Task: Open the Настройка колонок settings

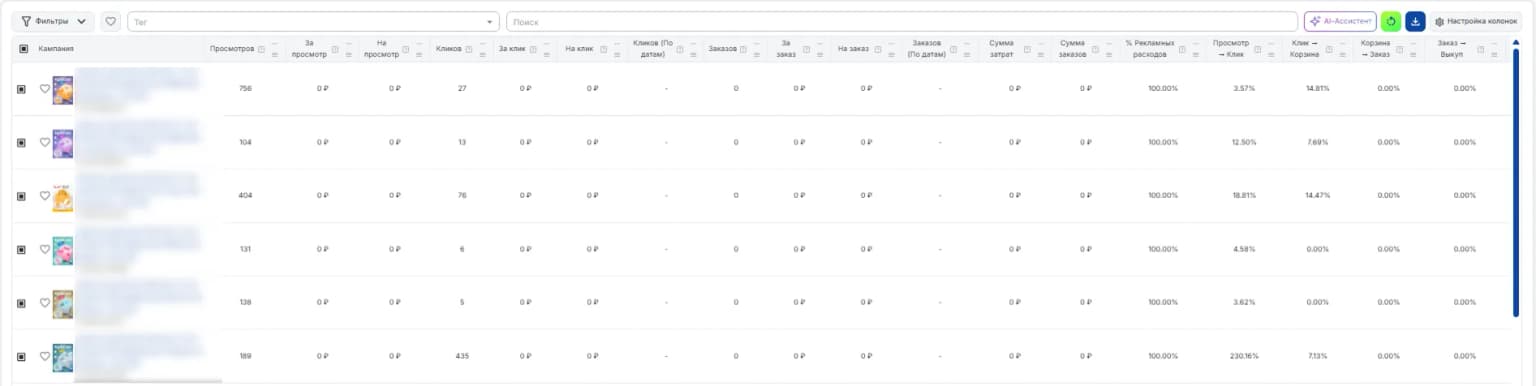Action: click(1476, 21)
